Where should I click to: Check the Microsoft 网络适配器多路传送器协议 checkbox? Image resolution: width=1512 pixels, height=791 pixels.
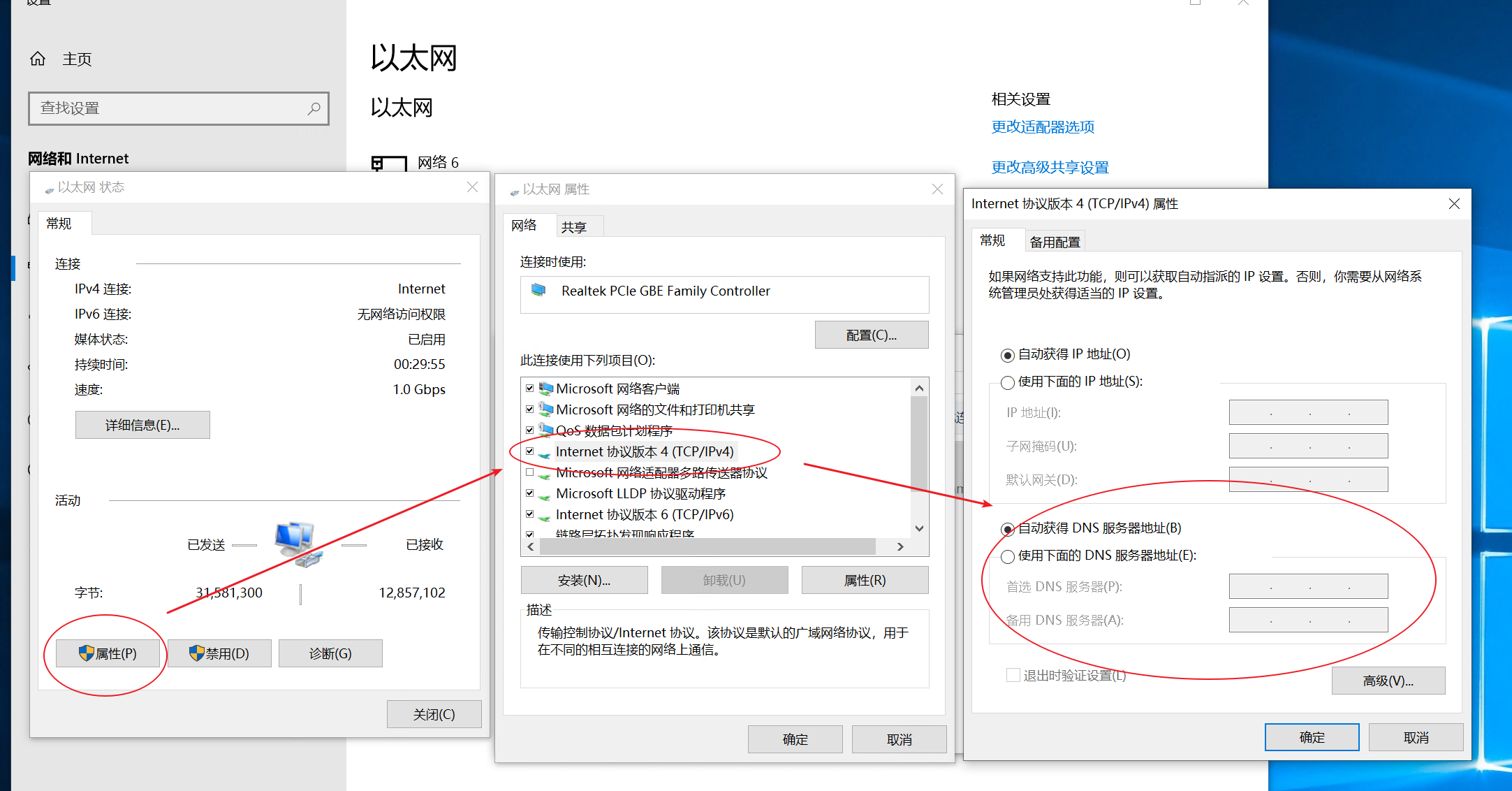point(529,472)
